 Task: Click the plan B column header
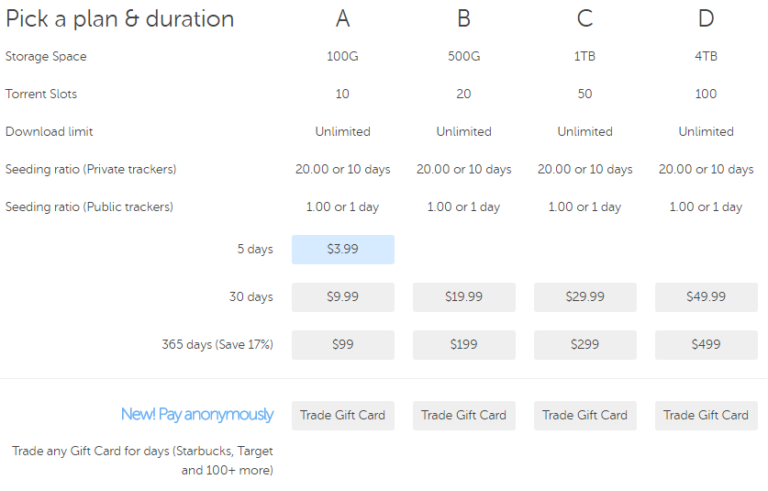[464, 18]
